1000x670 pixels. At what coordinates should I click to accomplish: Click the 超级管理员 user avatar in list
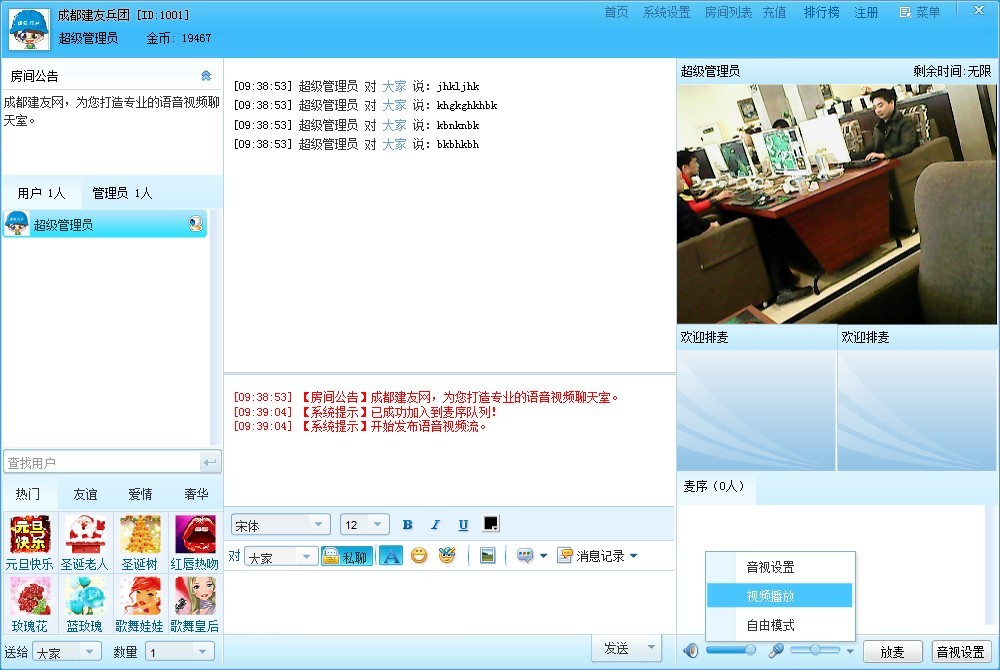pyautogui.click(x=17, y=224)
